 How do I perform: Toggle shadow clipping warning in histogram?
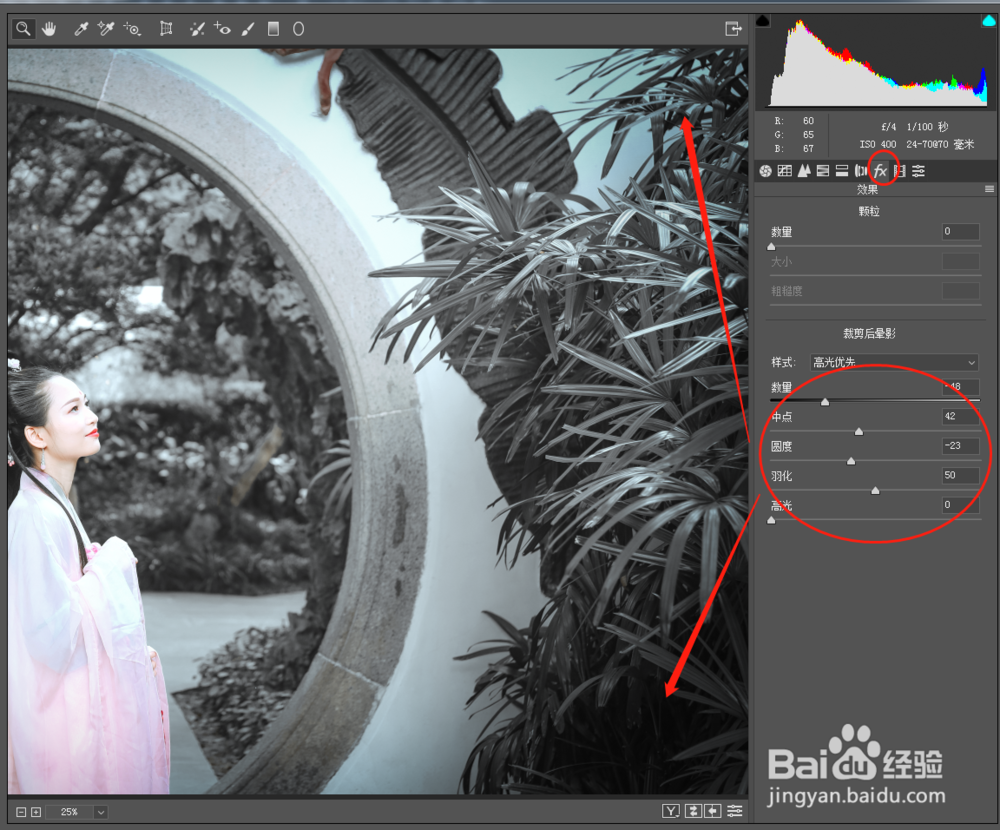pyautogui.click(x=763, y=20)
